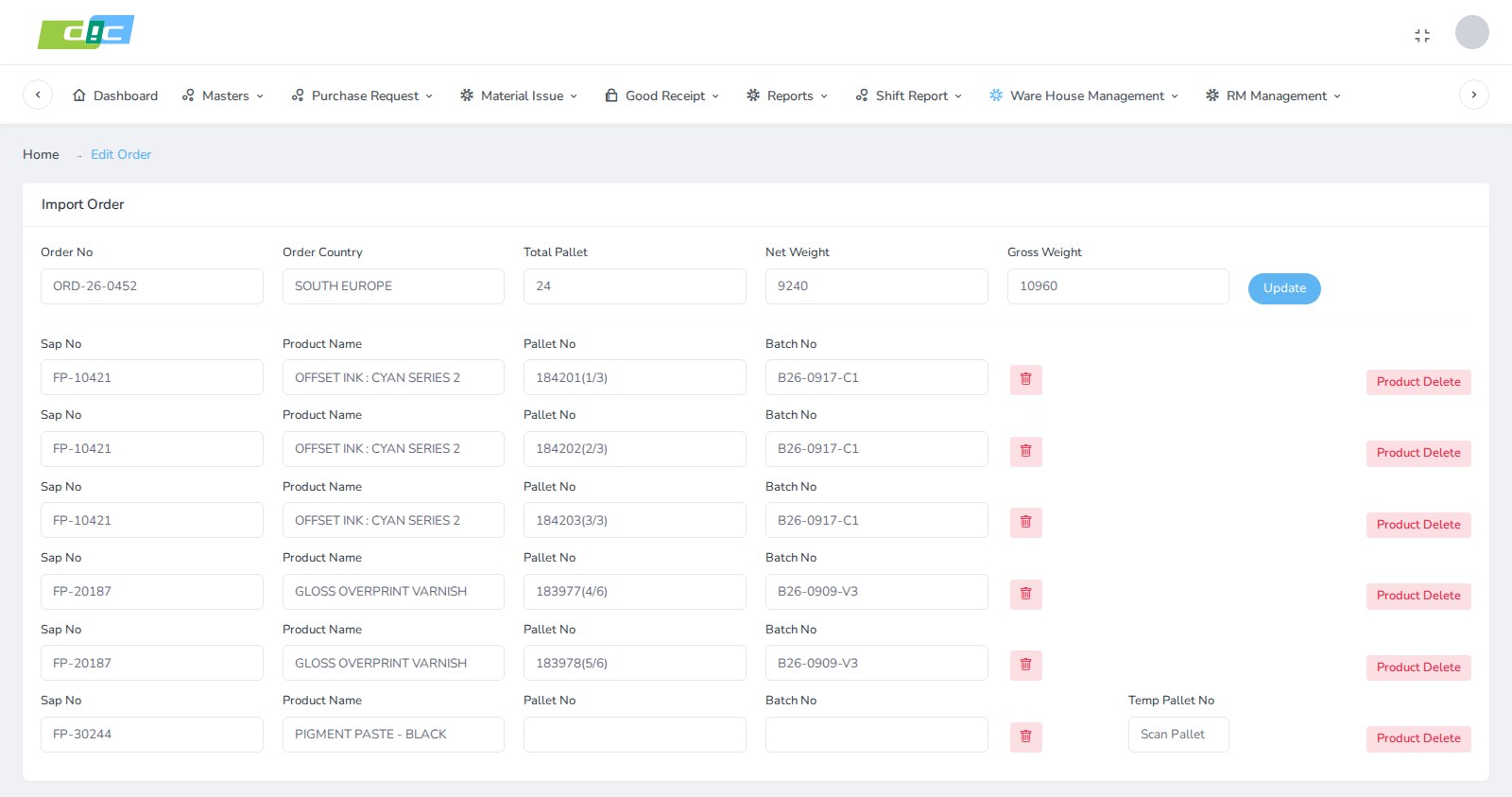Image resolution: width=1512 pixels, height=797 pixels.
Task: Click the Reports gear icon
Action: 753,95
